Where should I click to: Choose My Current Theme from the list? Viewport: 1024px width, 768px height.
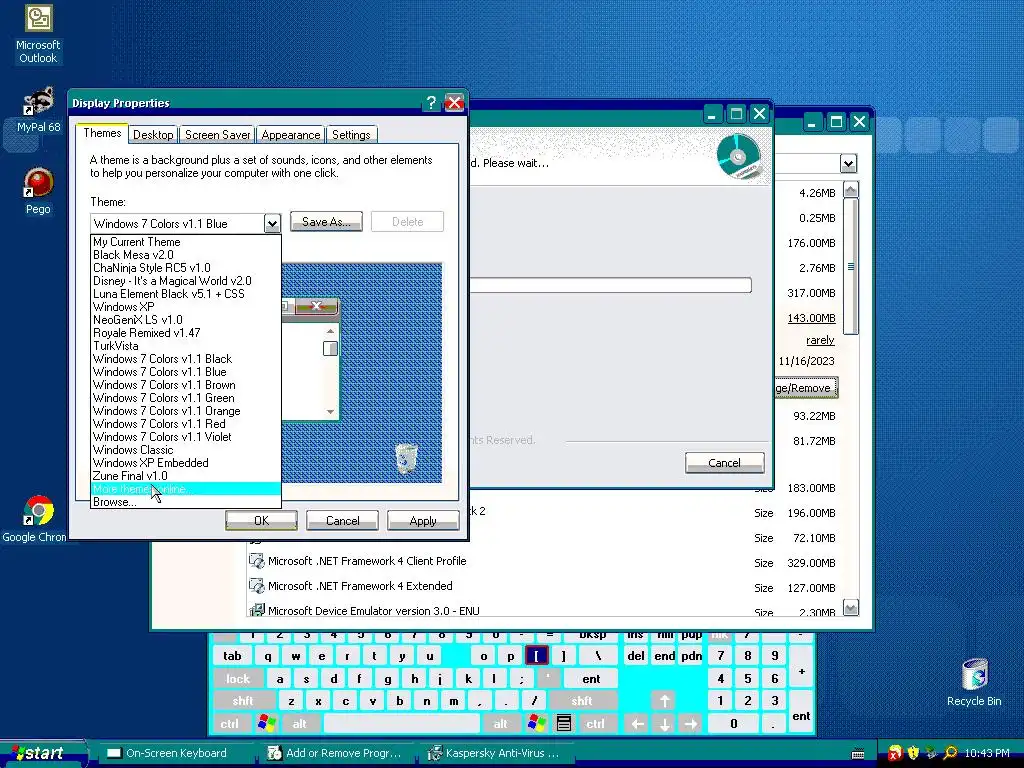pos(185,242)
